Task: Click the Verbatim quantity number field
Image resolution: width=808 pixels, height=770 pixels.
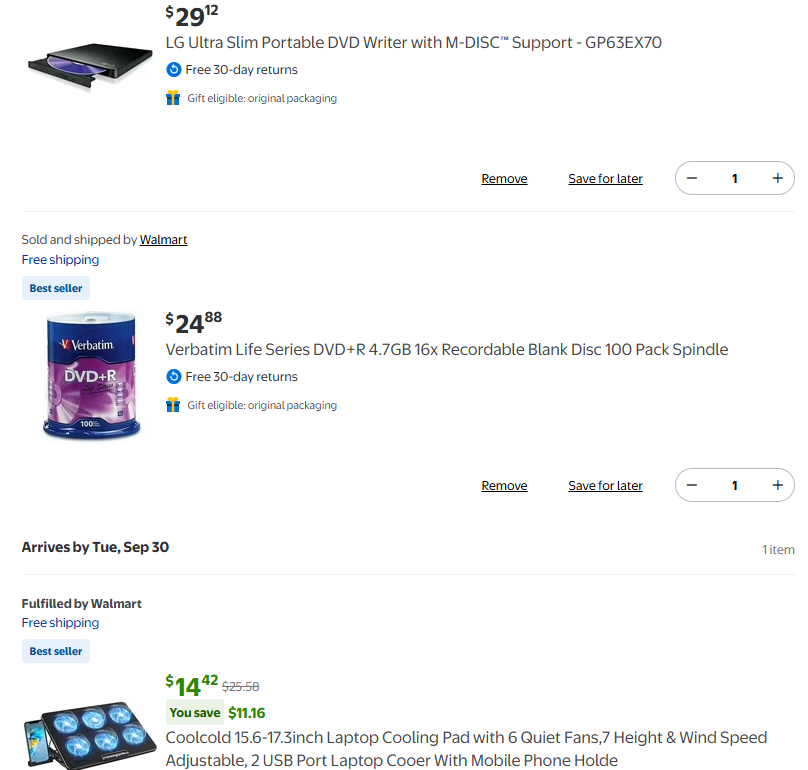Action: (734, 485)
